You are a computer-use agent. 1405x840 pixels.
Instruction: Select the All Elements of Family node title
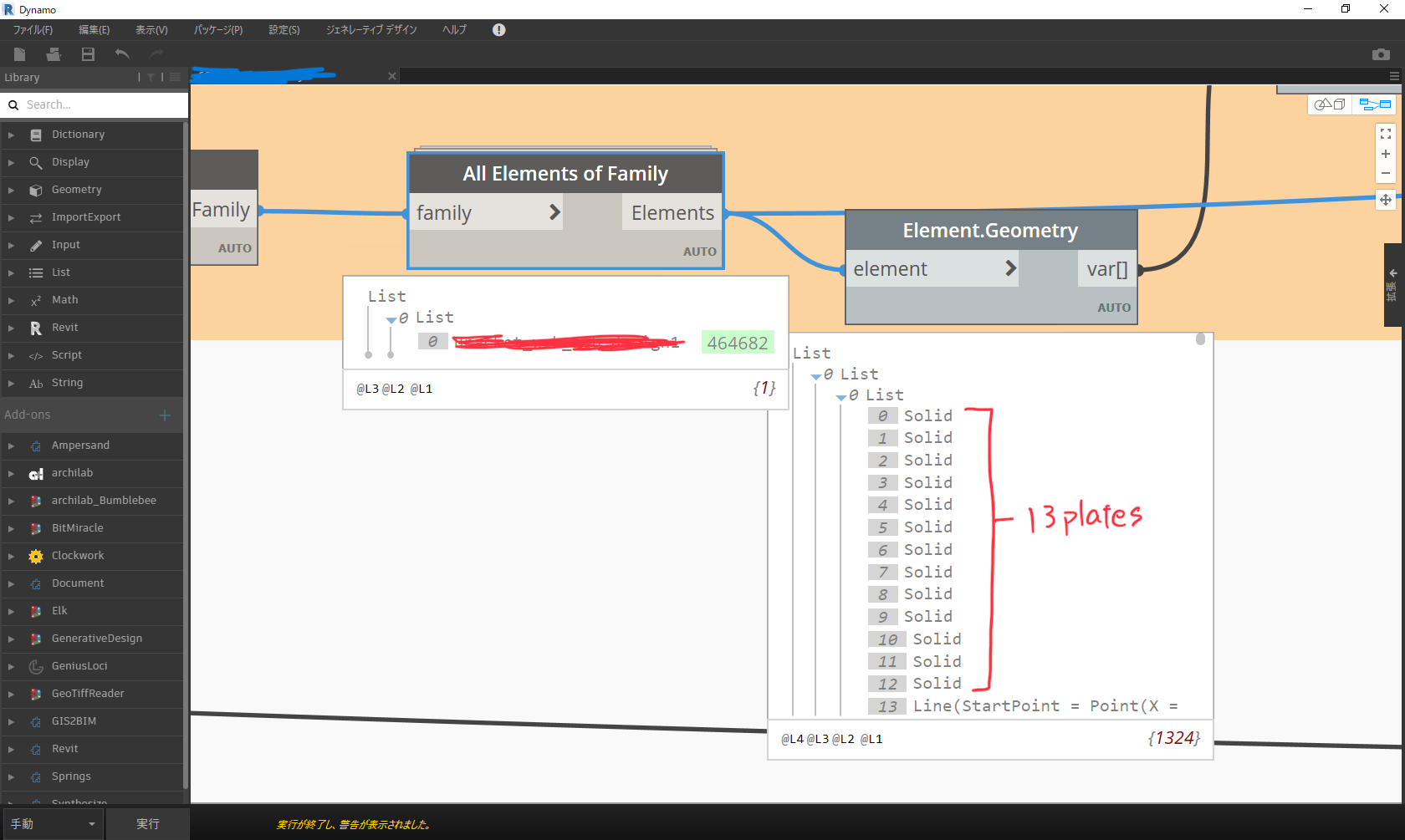click(565, 173)
